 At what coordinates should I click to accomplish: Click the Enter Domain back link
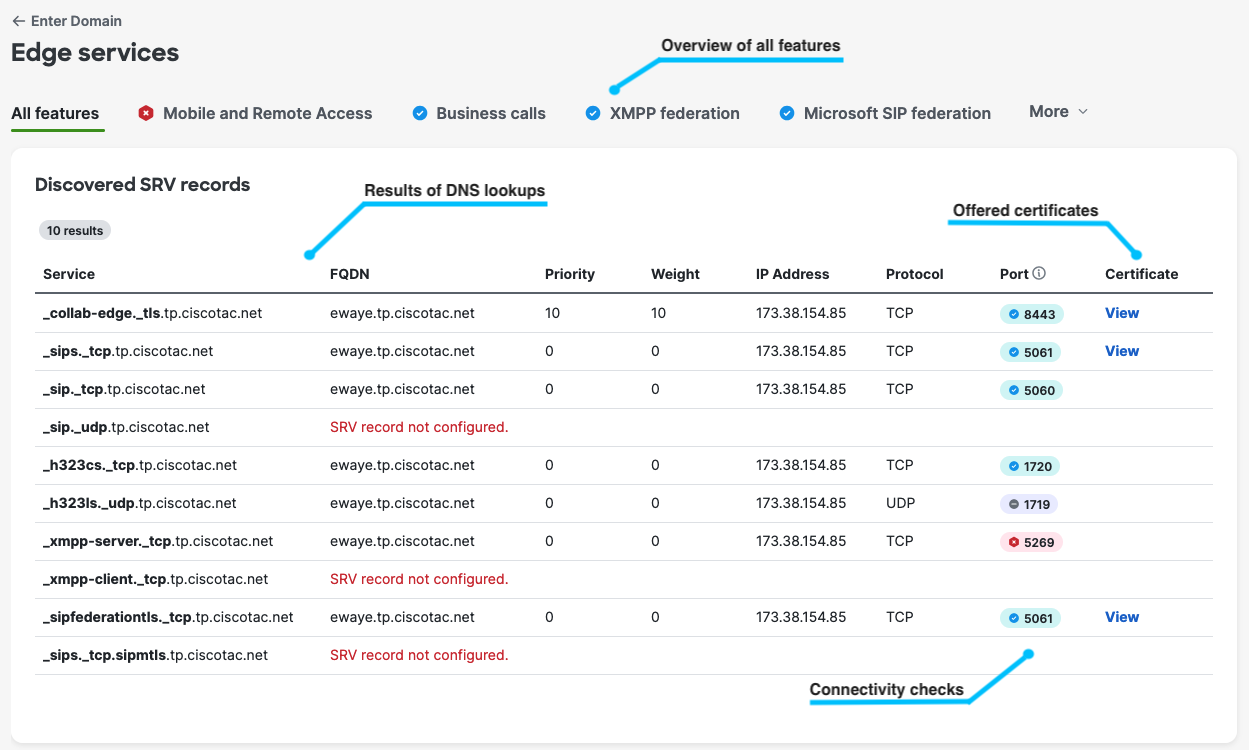coord(76,21)
